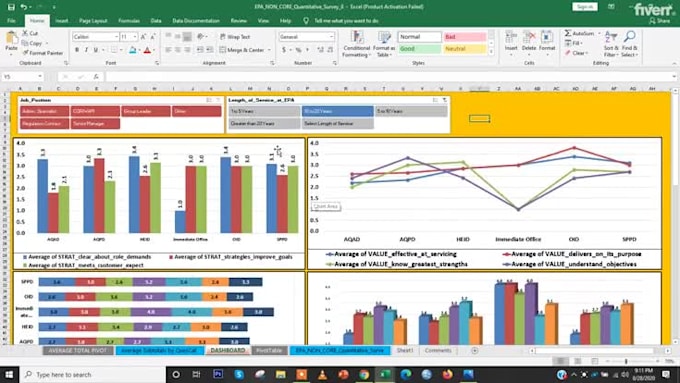This screenshot has width=680, height=383.
Task: Toggle Bold formatting
Action: [x=77, y=50]
